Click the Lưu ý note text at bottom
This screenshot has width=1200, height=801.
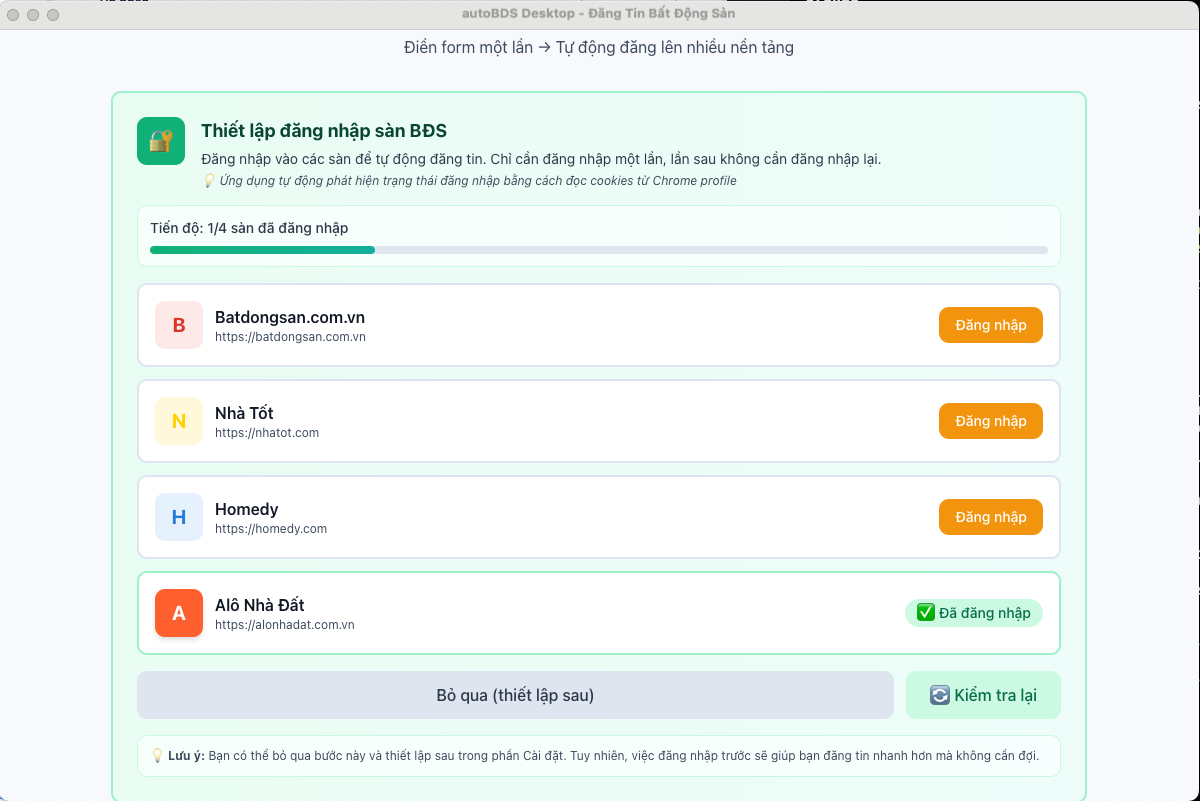pos(603,756)
